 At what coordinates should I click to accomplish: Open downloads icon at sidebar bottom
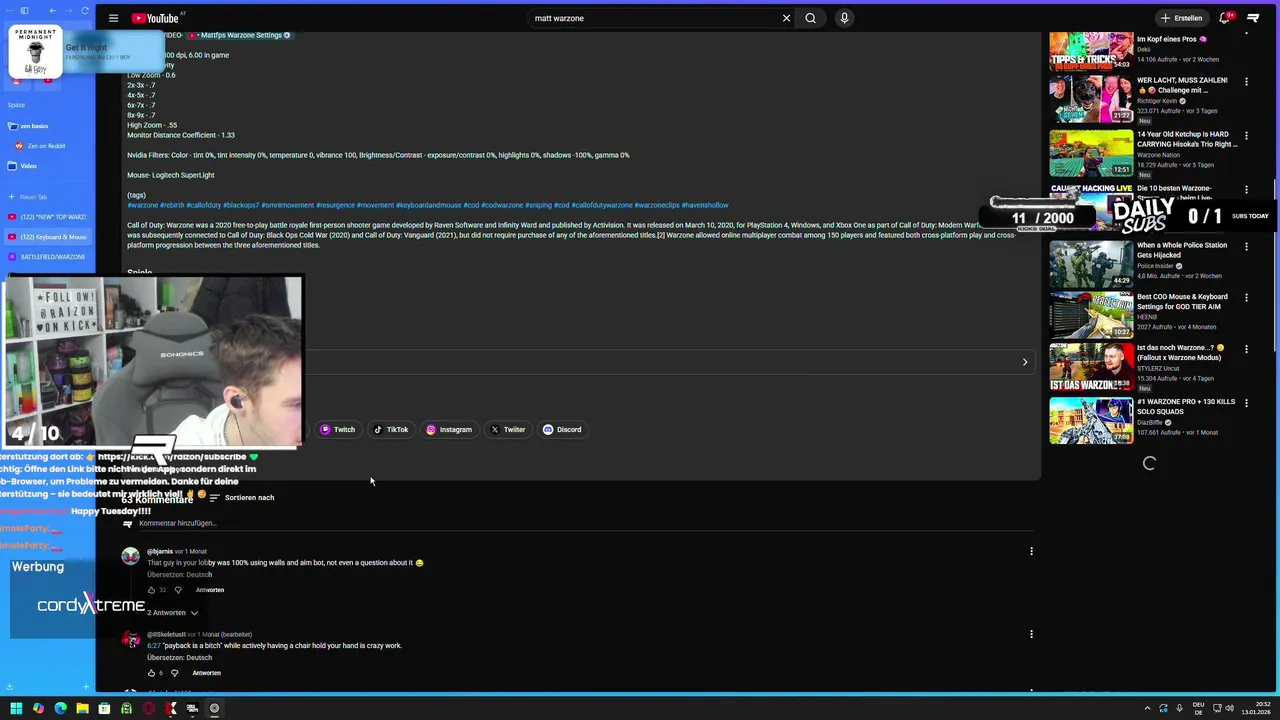[9, 687]
